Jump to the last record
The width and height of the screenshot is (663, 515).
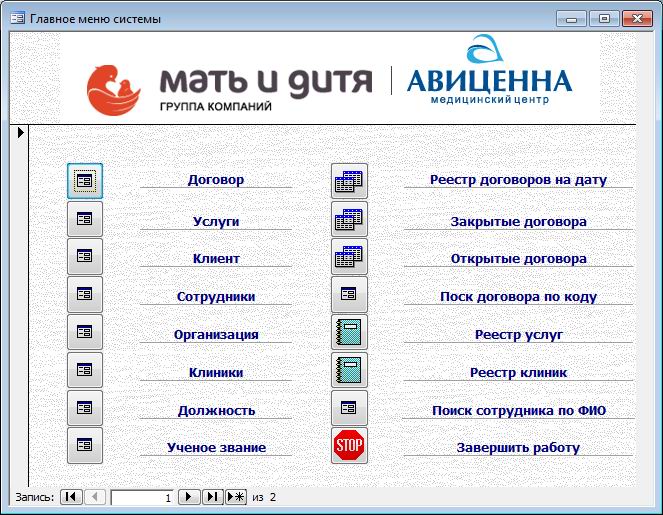213,497
